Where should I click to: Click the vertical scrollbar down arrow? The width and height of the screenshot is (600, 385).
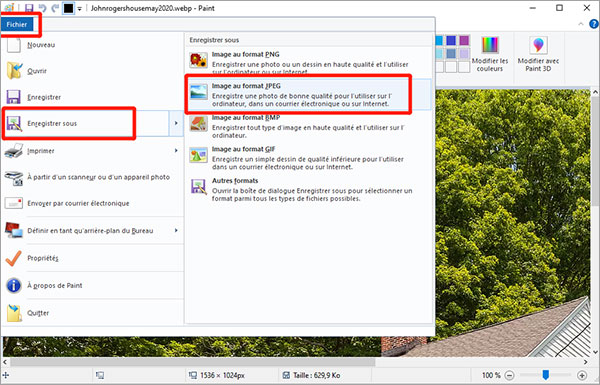[x=595, y=352]
